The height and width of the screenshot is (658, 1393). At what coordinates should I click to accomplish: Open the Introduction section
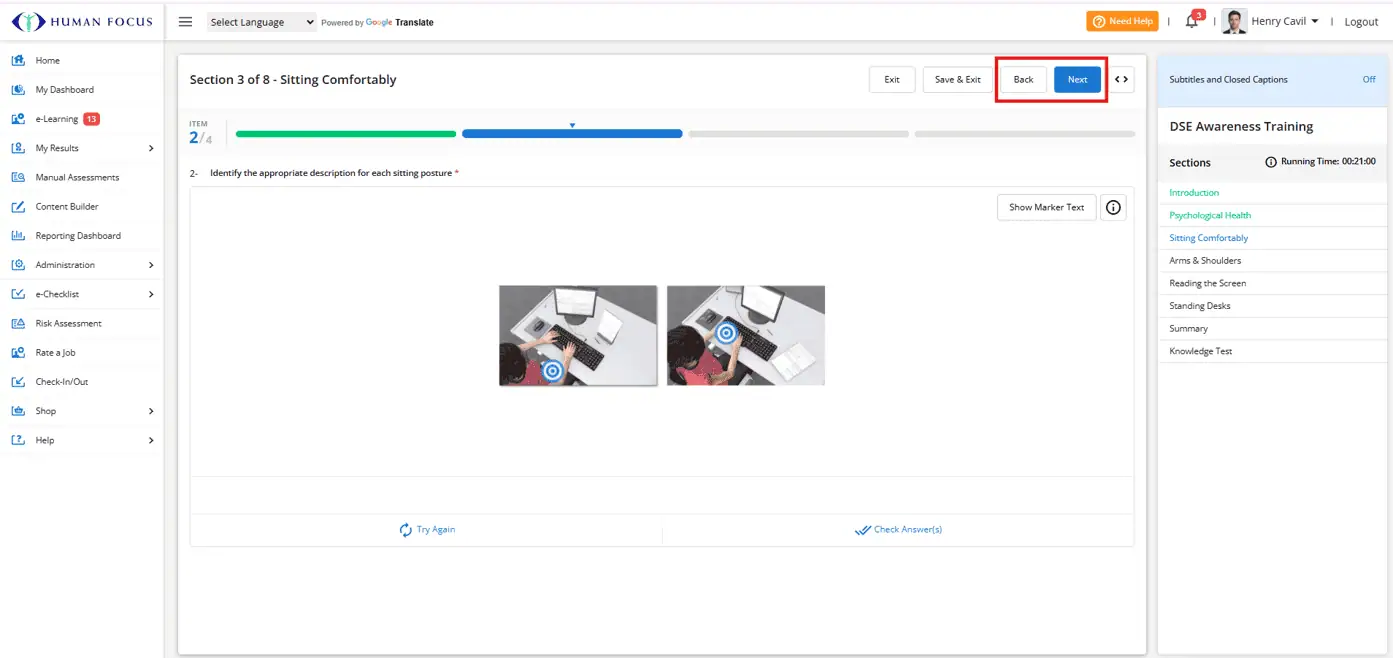point(1194,193)
